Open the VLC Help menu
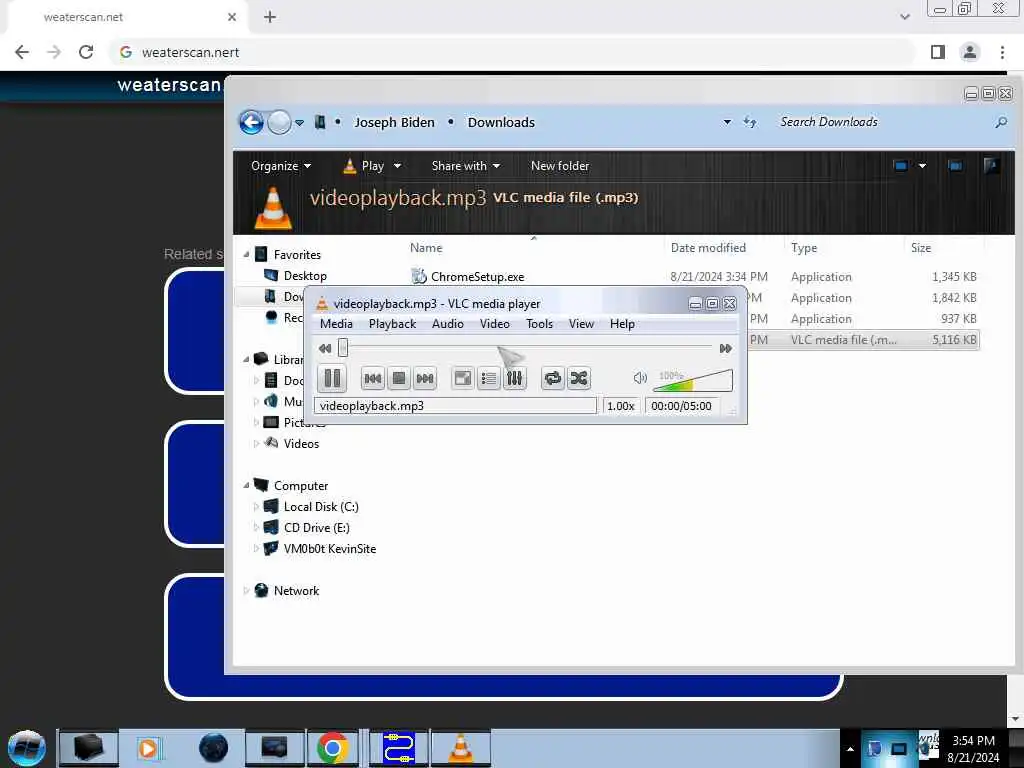Viewport: 1024px width, 768px height. point(622,324)
